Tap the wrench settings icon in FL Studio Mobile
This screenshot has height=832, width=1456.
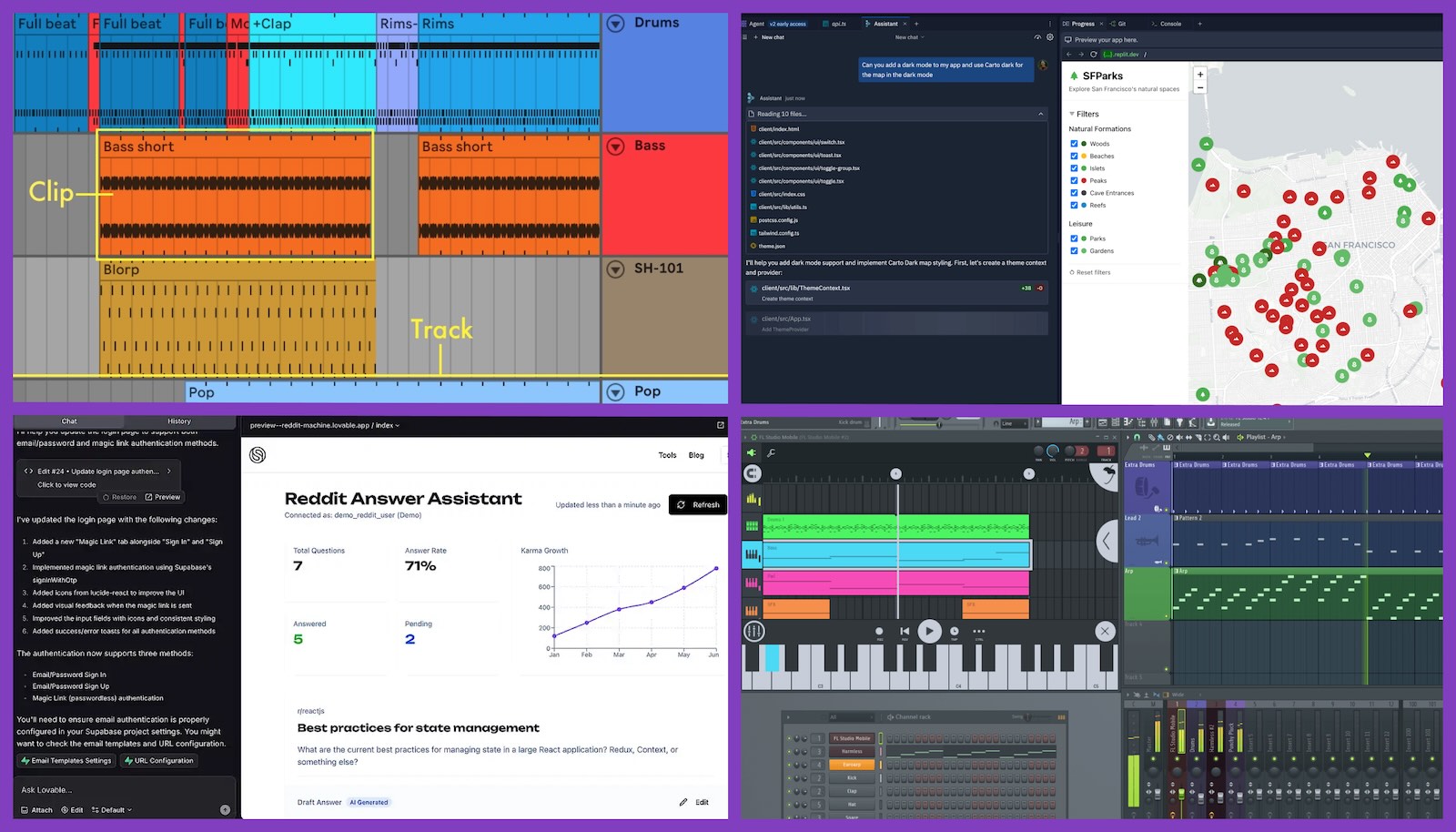[x=772, y=452]
